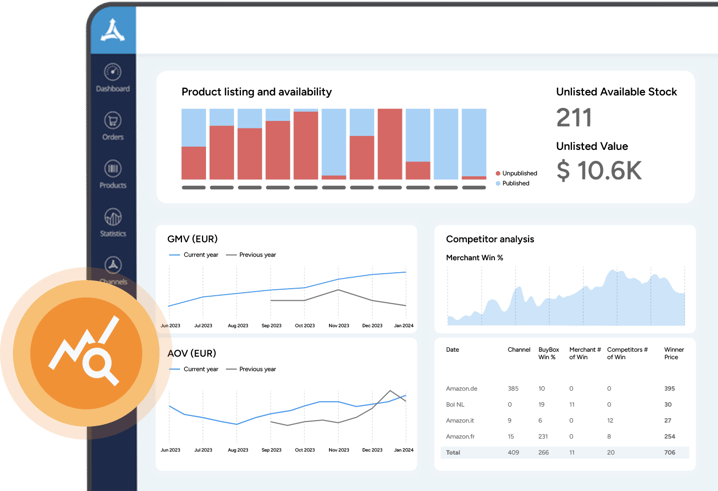Click the red Unpublished legend dot
This screenshot has height=491, width=718.
[x=498, y=173]
